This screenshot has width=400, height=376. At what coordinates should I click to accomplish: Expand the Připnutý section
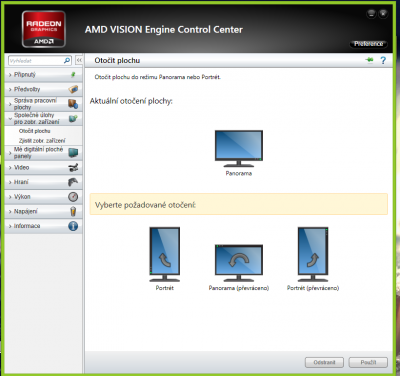44,75
